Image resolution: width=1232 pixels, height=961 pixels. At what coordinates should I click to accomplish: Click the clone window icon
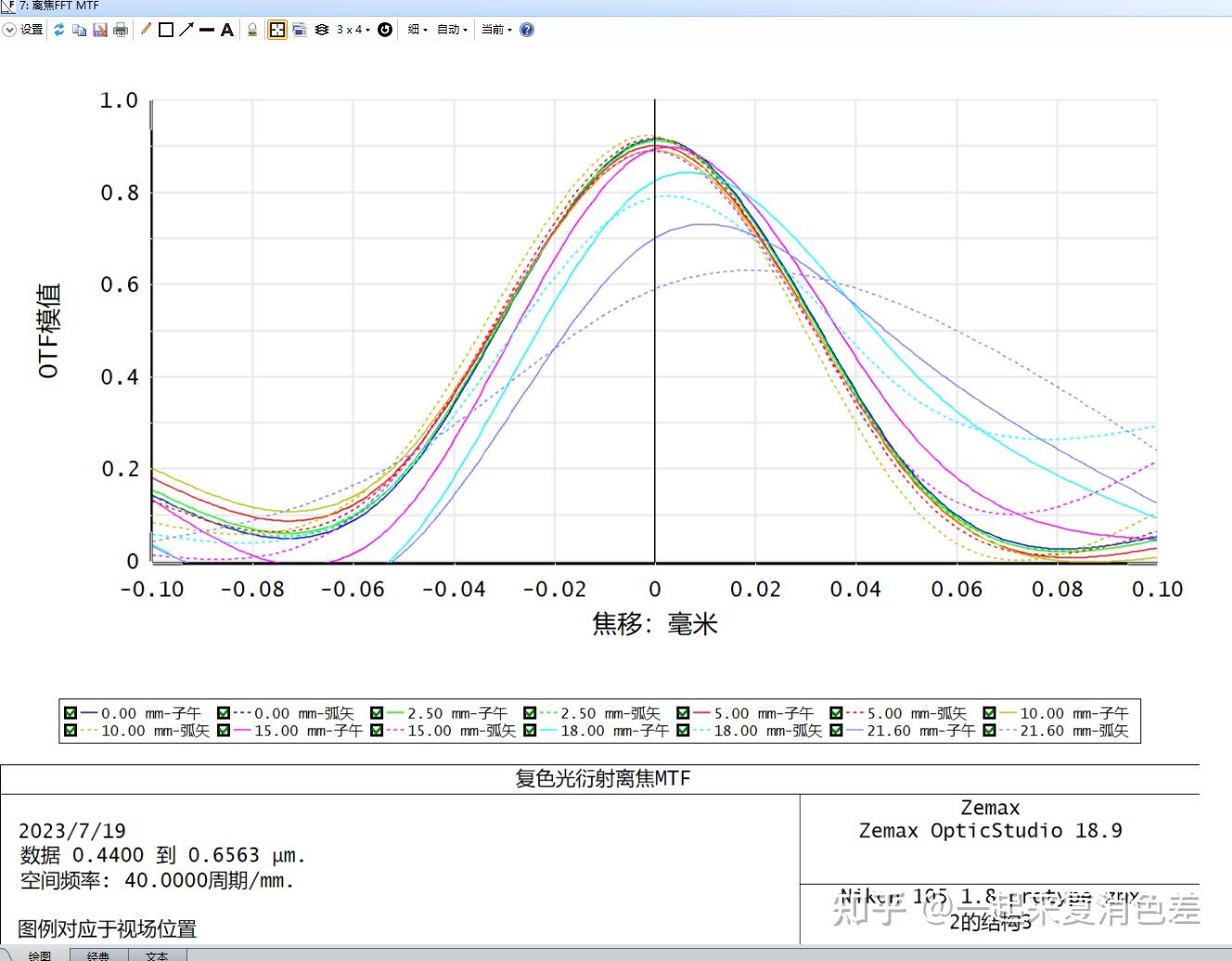(300, 30)
